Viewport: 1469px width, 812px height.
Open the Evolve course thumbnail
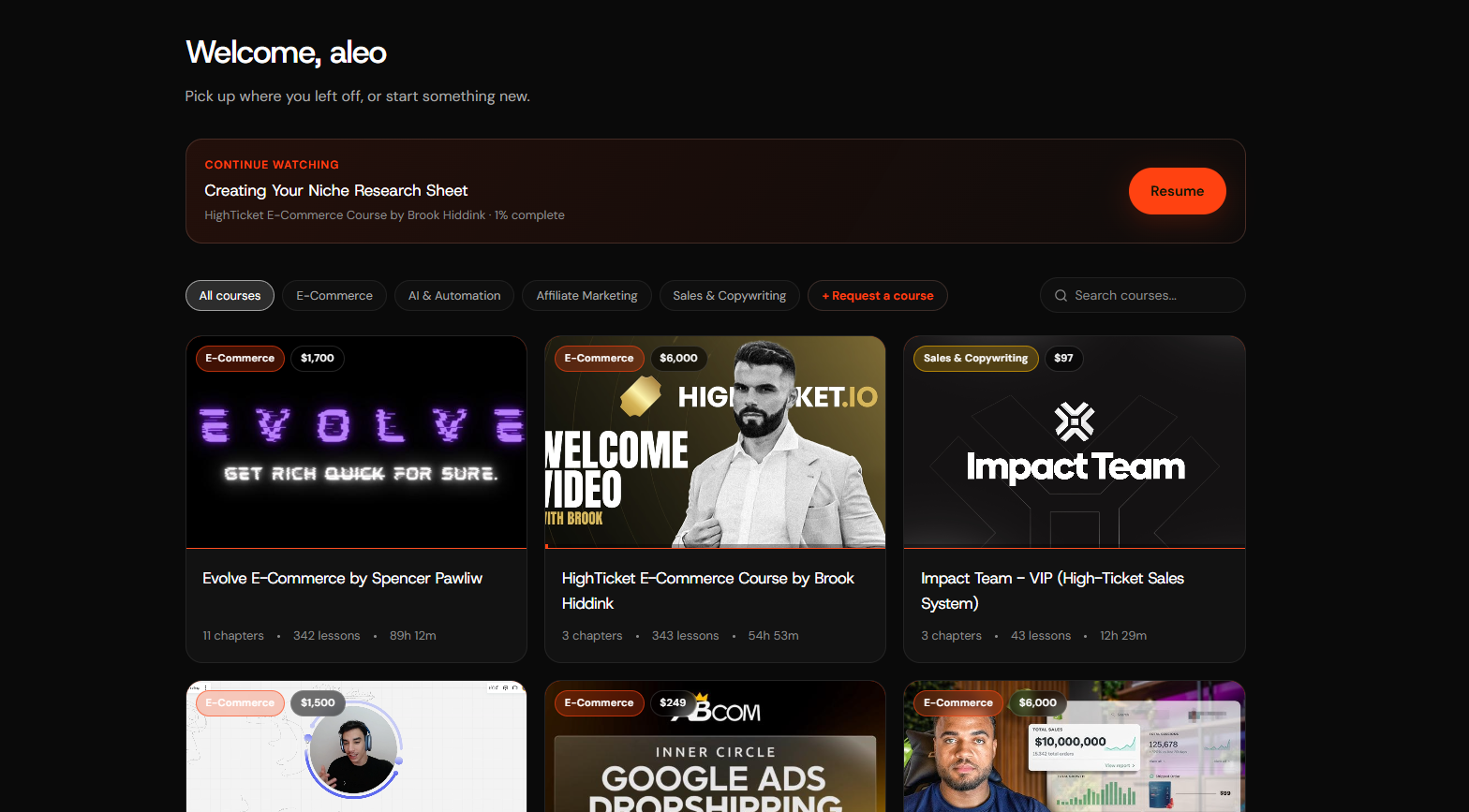[356, 442]
